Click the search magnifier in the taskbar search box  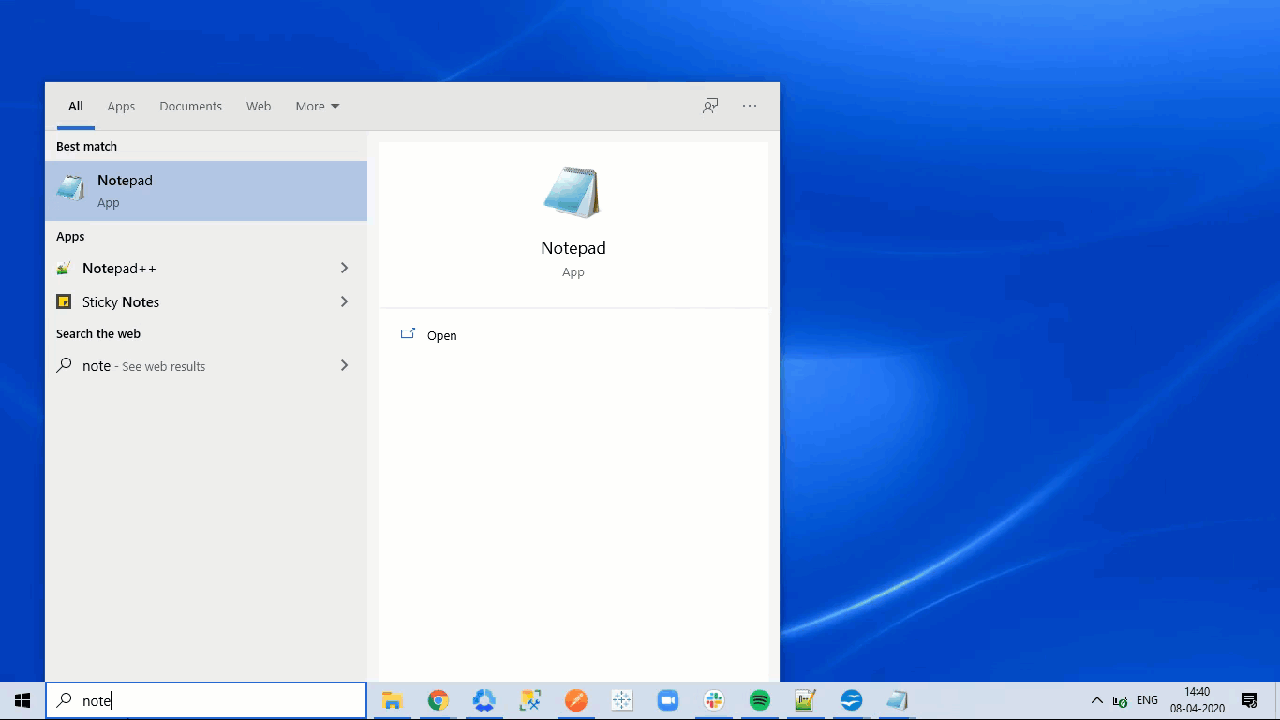(x=64, y=701)
